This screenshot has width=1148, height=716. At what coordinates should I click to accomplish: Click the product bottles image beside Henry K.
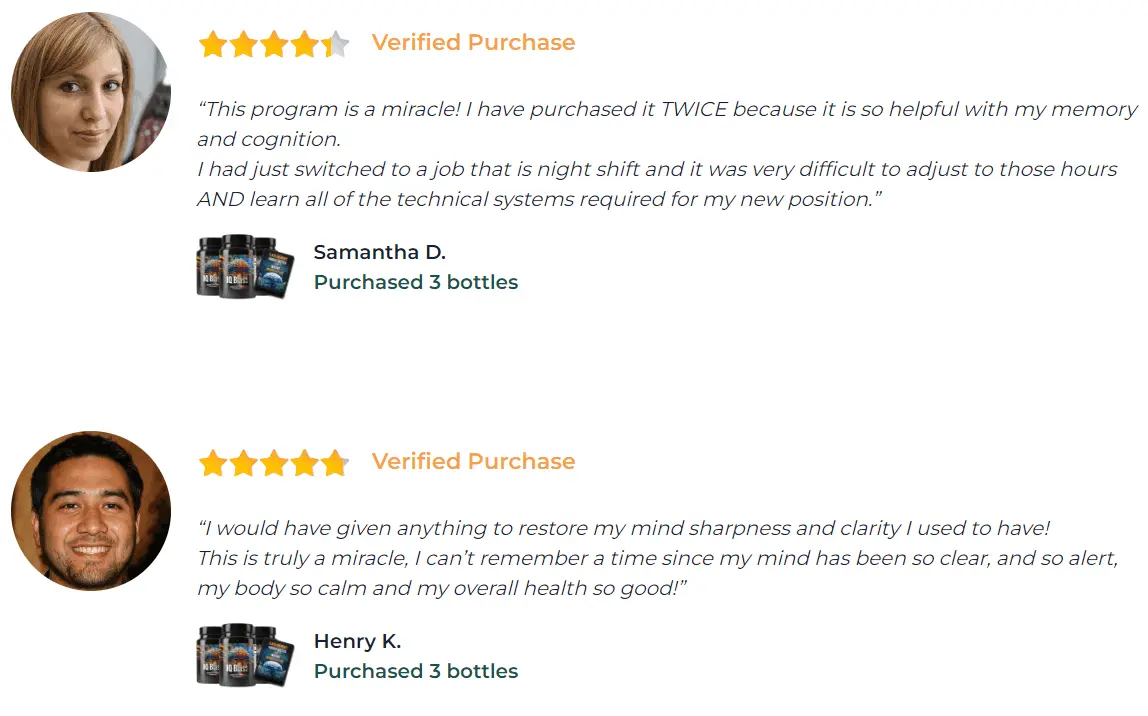pyautogui.click(x=244, y=655)
